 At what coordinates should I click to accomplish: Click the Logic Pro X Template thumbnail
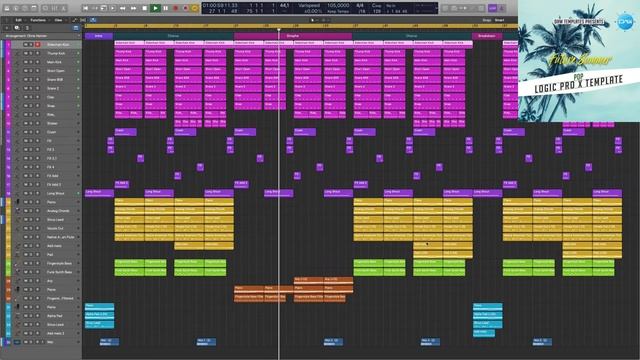579,60
